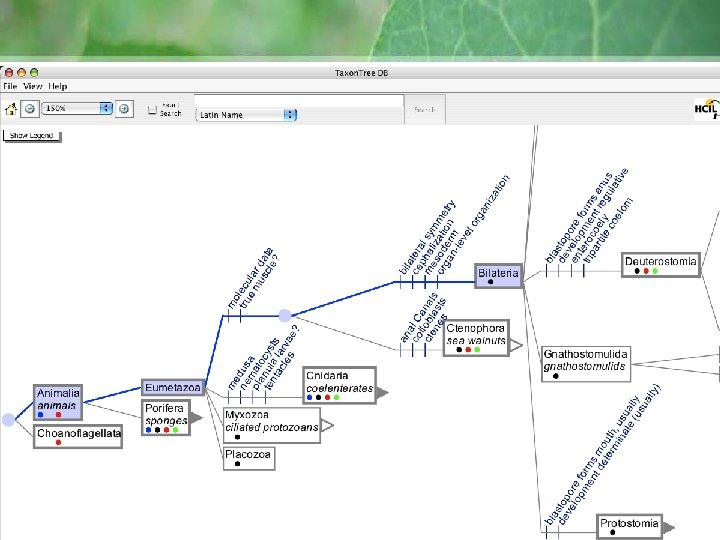
Task: Click the 'blastopore forms anus' branch label
Action: point(579,218)
